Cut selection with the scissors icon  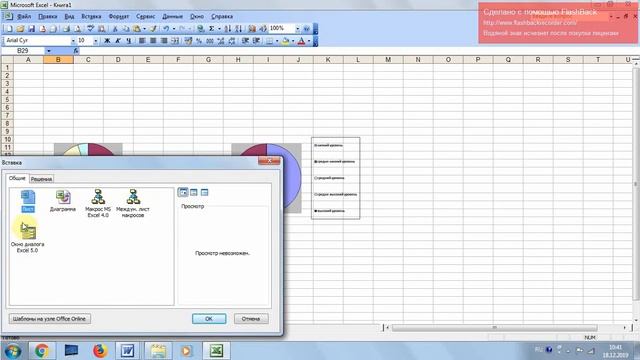click(x=115, y=29)
